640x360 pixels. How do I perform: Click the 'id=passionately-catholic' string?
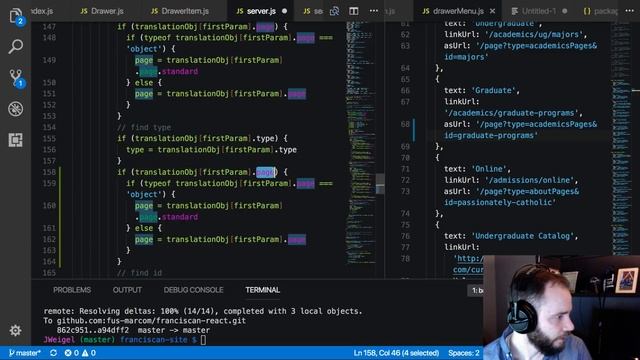pos(500,202)
